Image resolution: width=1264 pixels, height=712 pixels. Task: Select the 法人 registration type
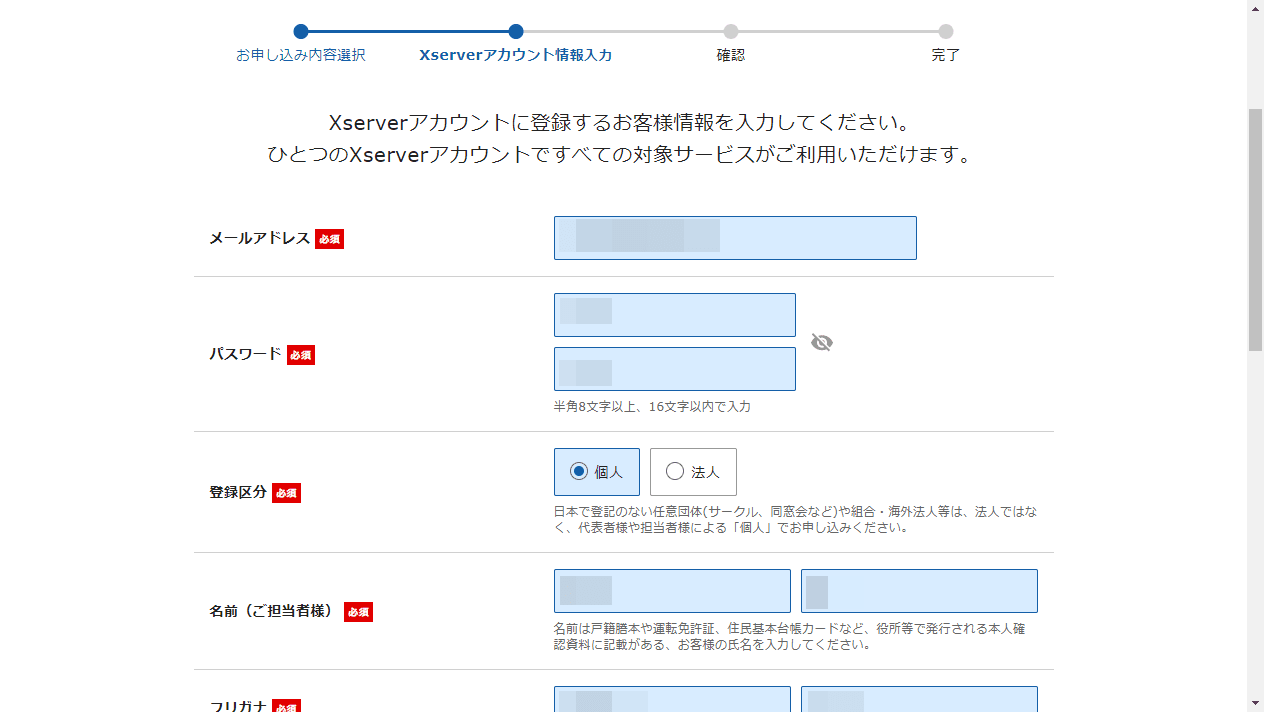pos(693,472)
